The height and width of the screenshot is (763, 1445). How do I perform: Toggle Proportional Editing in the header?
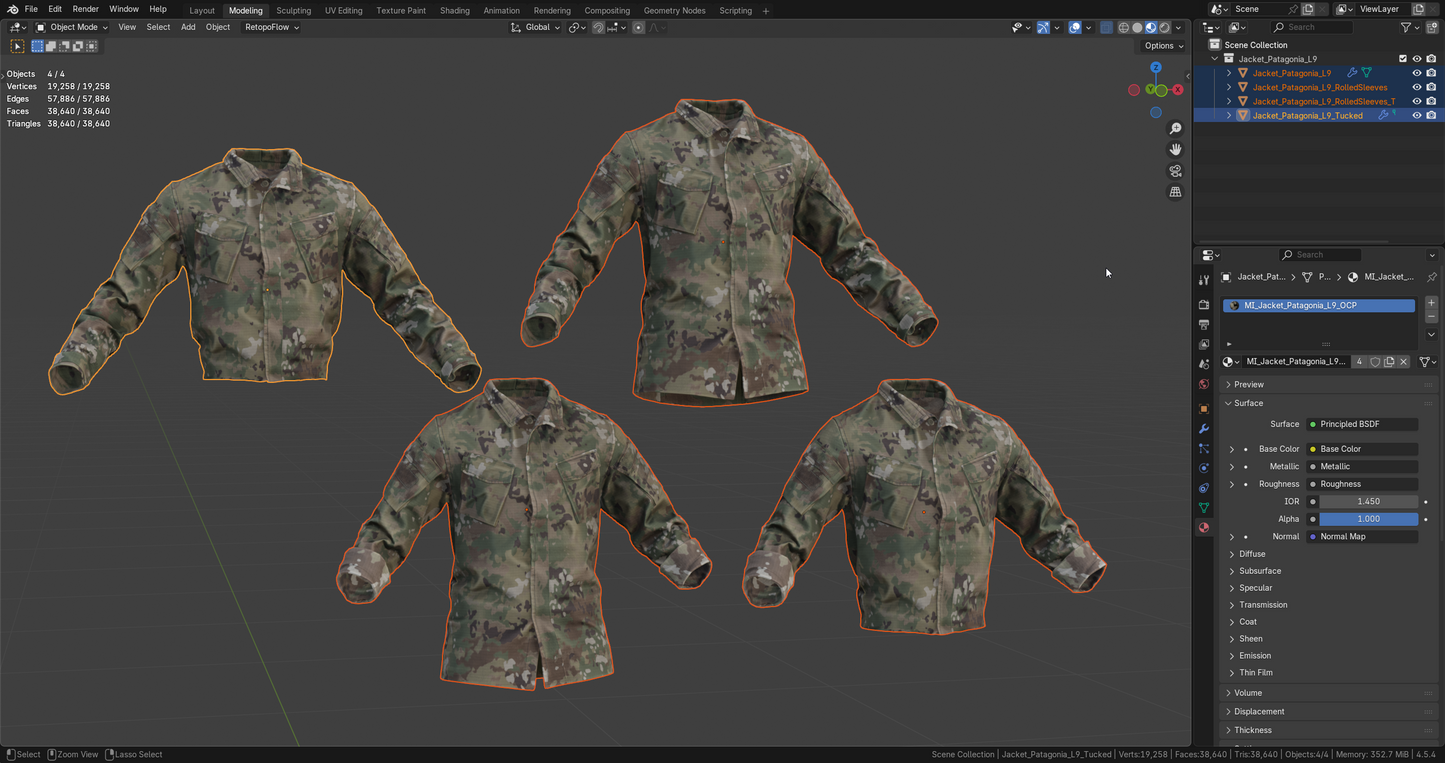[x=637, y=27]
